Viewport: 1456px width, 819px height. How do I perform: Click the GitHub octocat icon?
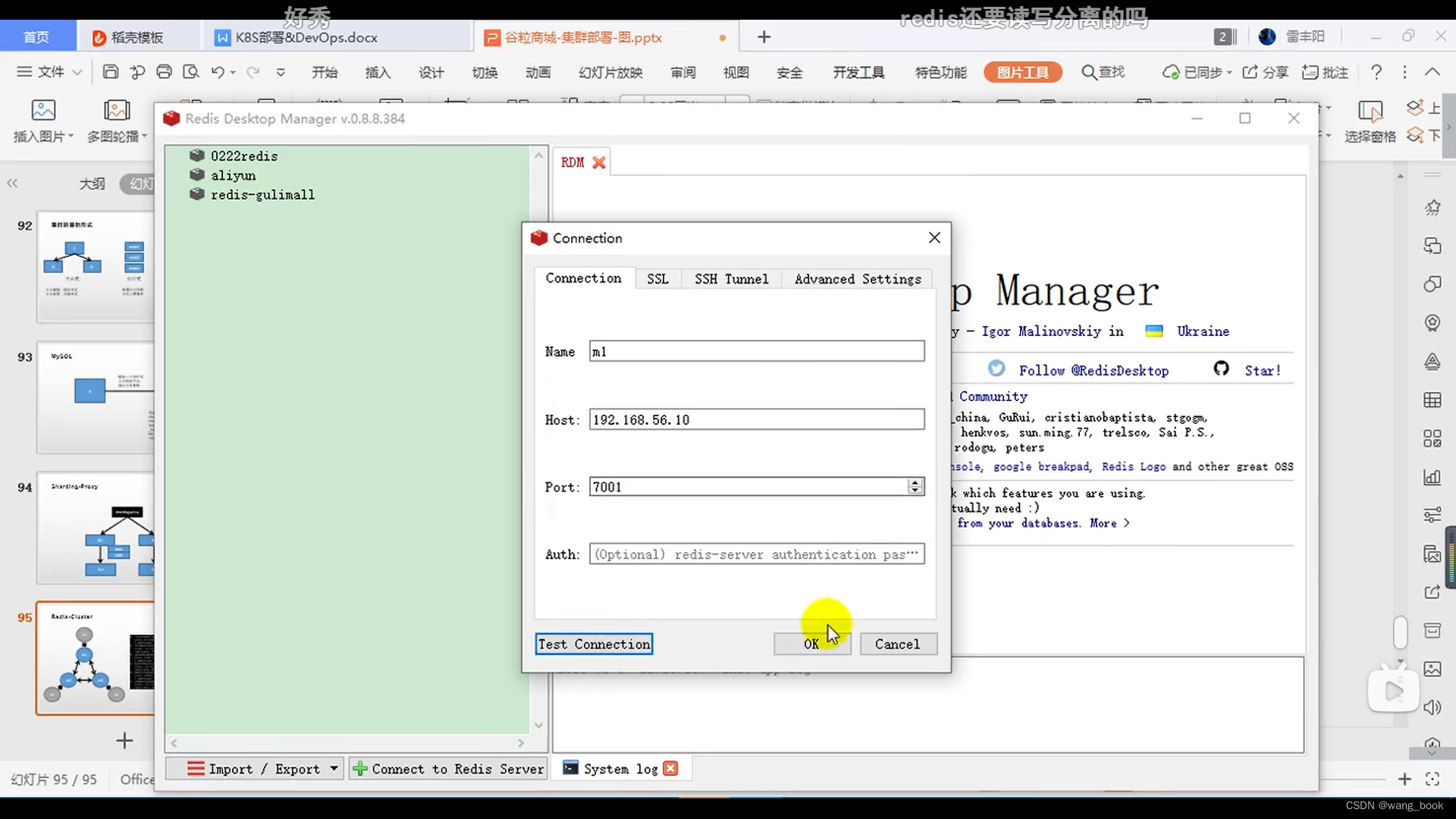click(x=1221, y=369)
